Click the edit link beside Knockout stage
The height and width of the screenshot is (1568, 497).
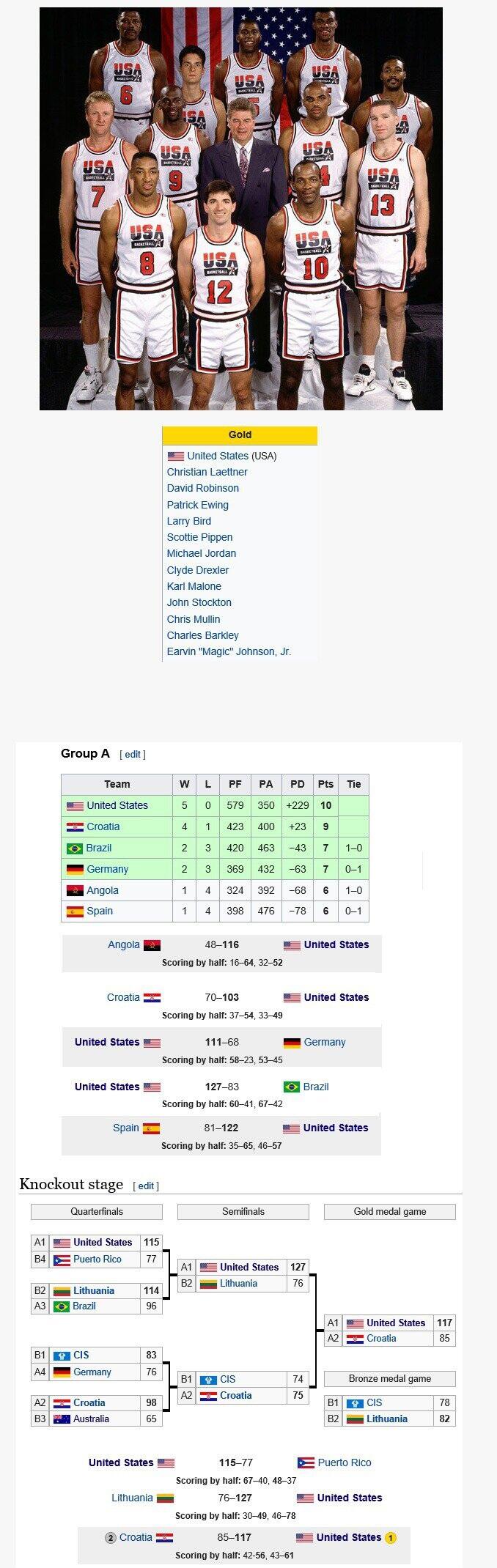pyautogui.click(x=146, y=1186)
